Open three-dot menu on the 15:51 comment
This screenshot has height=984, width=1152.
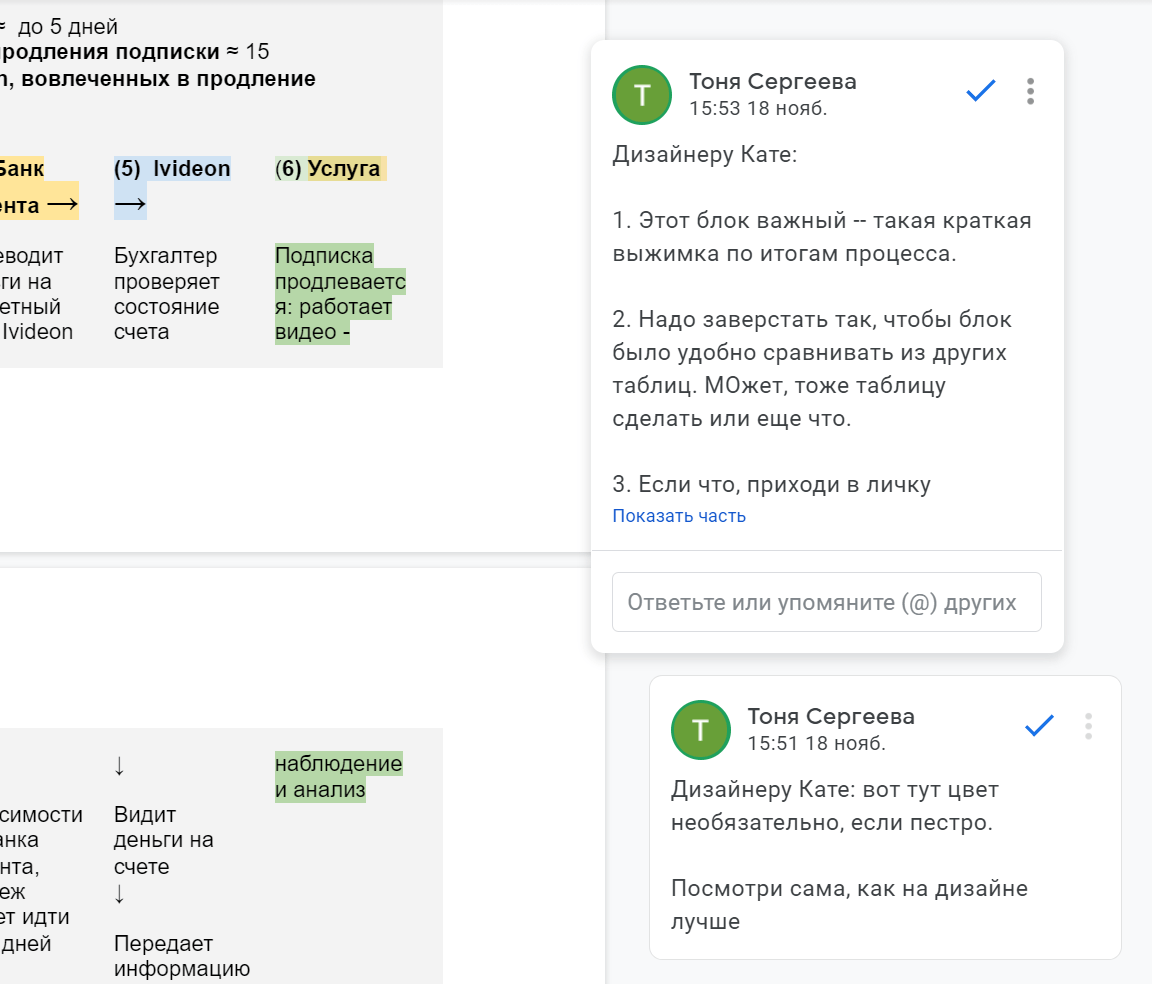point(1088,726)
